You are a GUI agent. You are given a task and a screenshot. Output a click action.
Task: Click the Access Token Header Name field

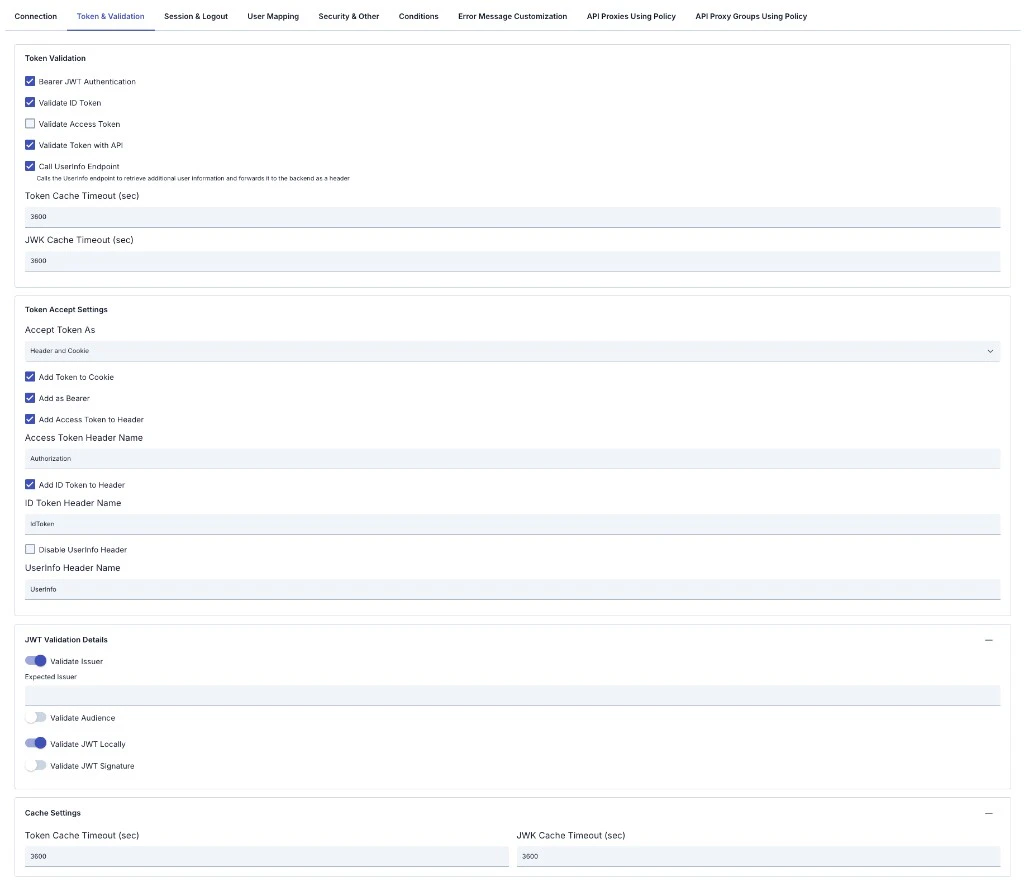512,458
